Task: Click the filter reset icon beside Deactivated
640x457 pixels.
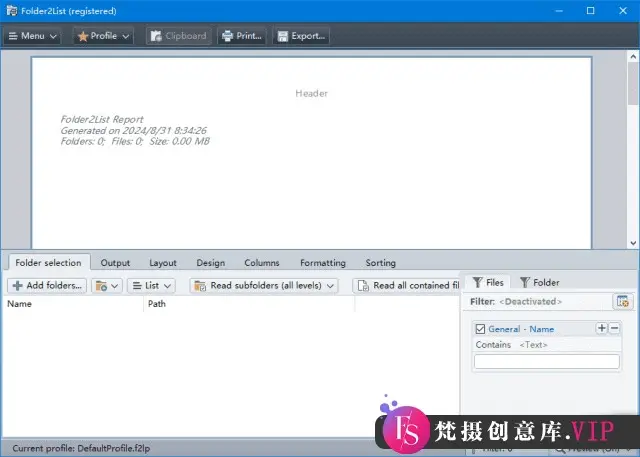Action: (x=622, y=302)
